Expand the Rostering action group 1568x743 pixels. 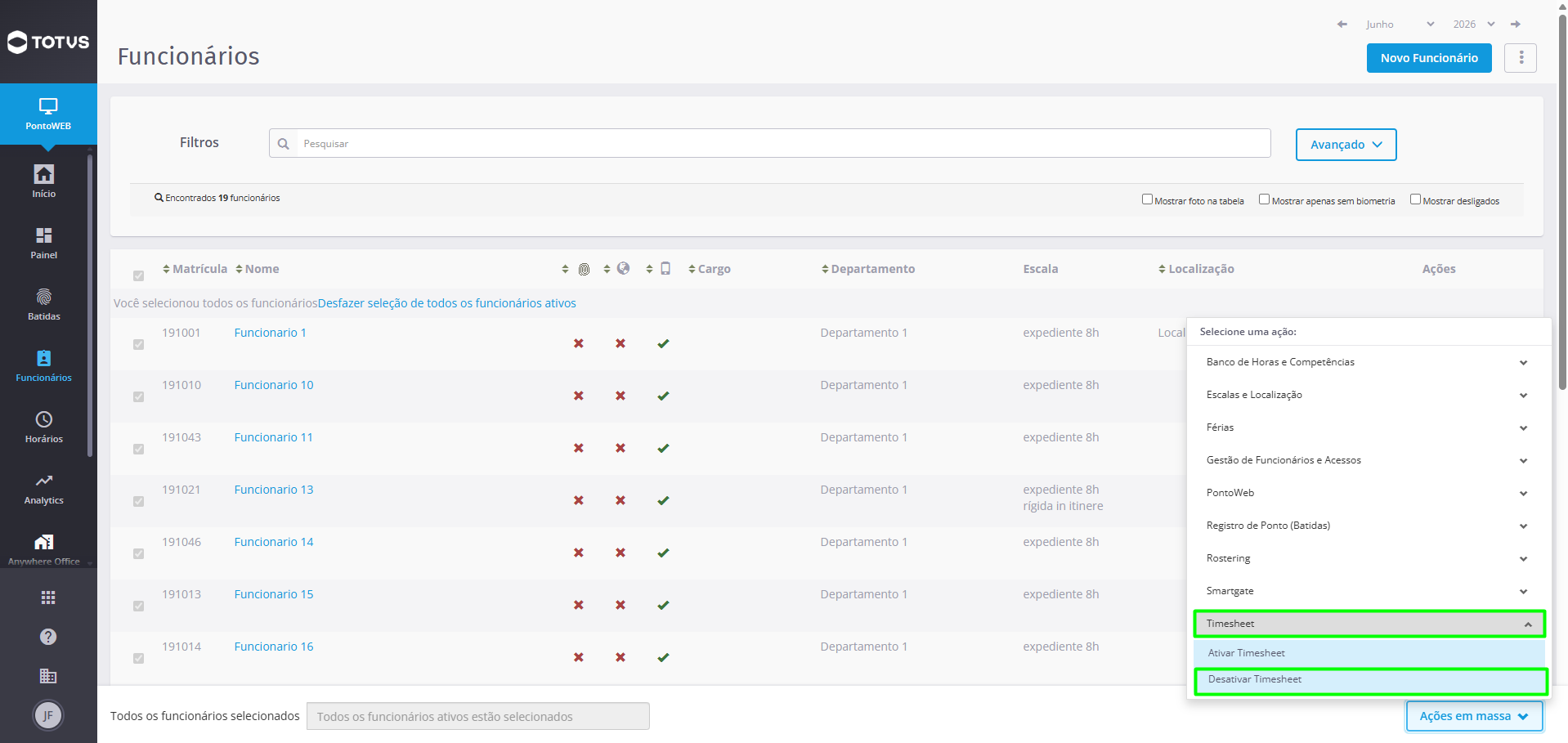click(x=1369, y=558)
